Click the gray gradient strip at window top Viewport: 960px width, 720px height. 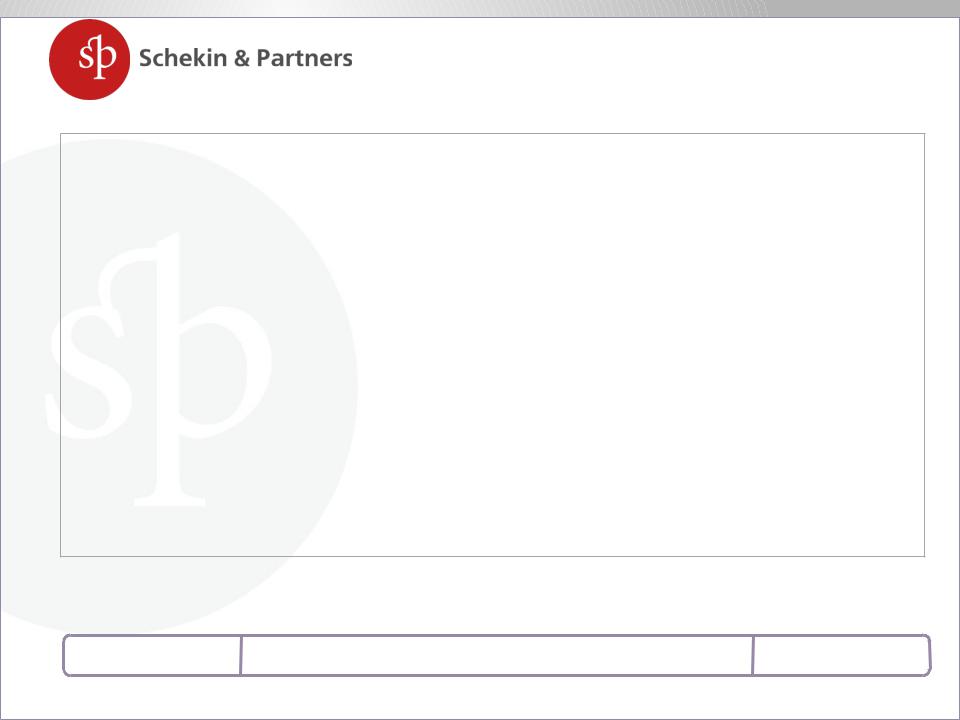[x=480, y=9]
